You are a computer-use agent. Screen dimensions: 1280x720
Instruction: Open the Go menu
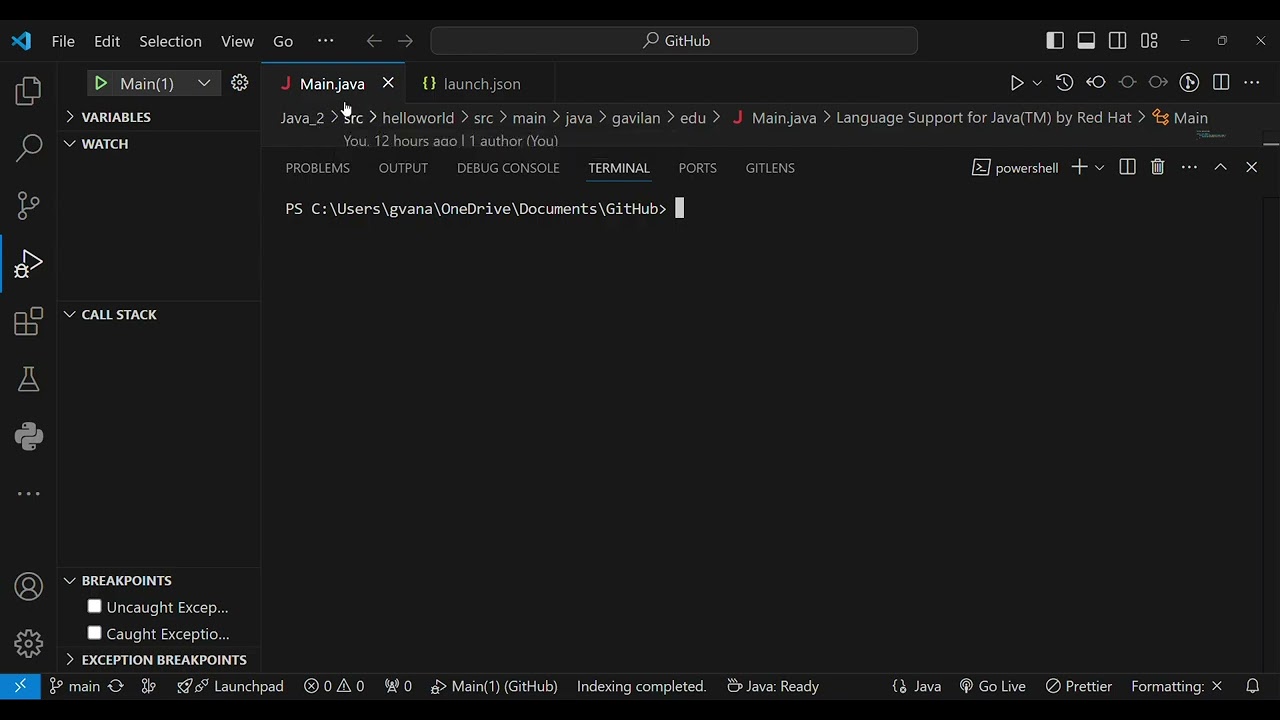coord(283,41)
